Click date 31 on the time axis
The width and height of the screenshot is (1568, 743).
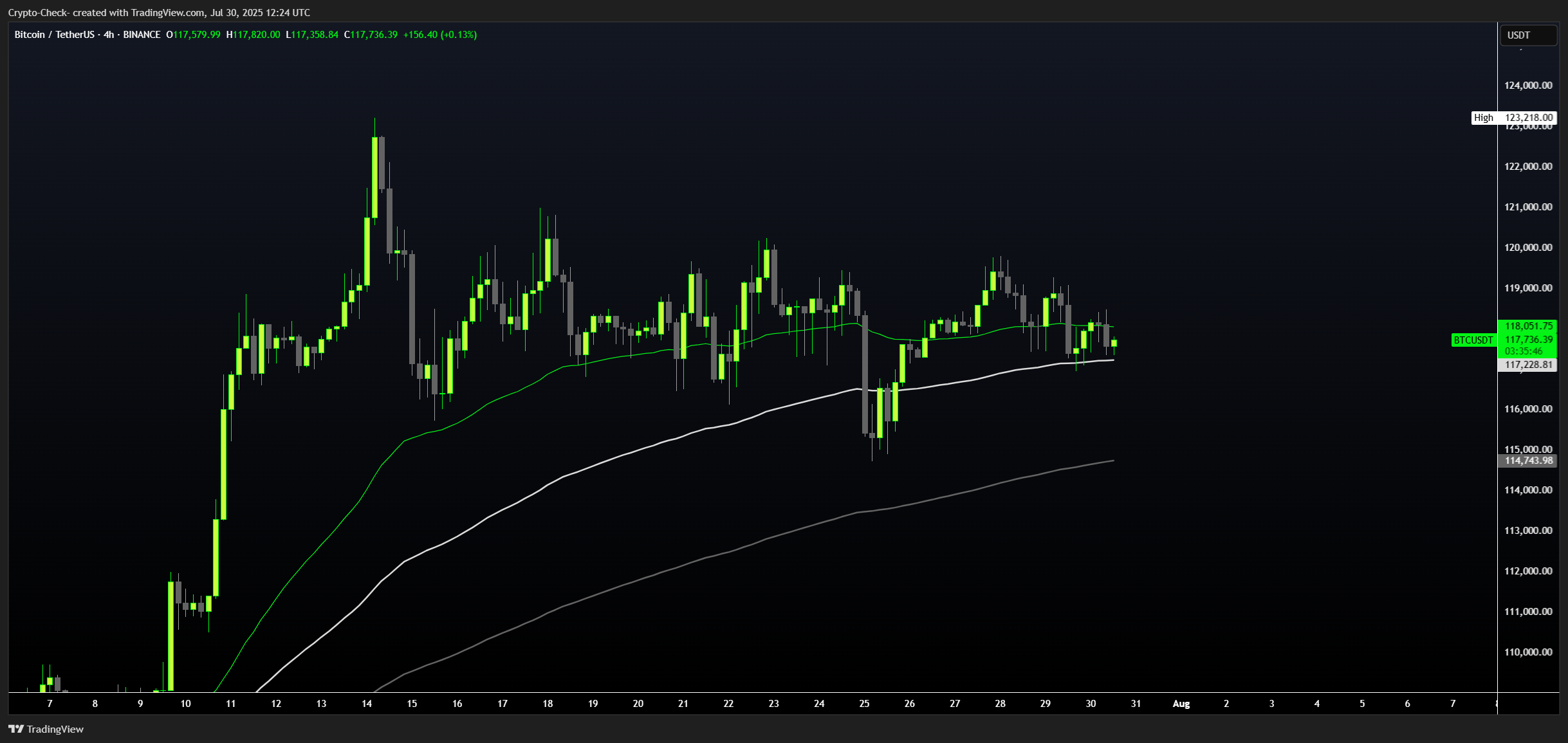1136,704
